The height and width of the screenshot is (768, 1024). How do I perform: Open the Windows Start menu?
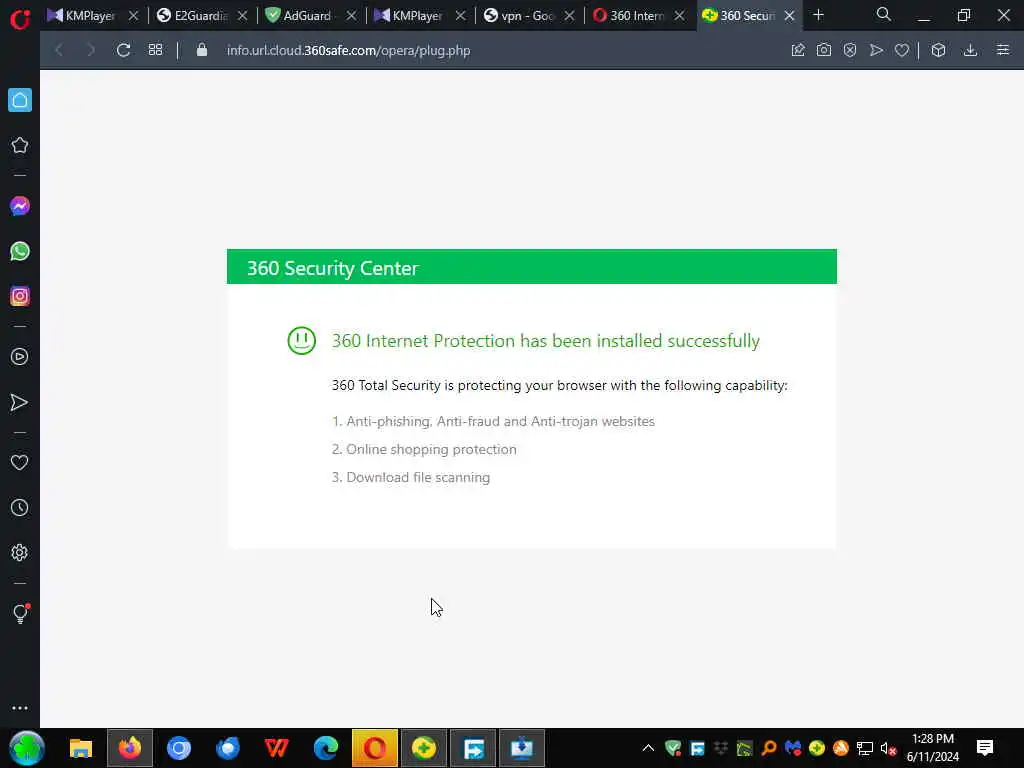[x=26, y=748]
